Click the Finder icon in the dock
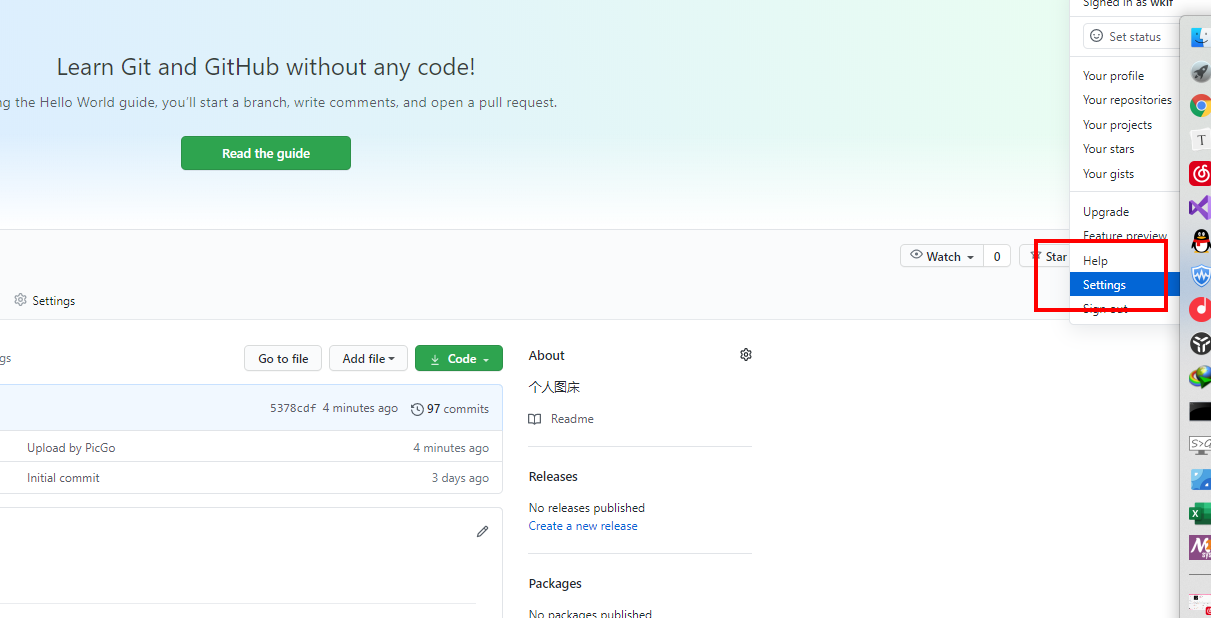The width and height of the screenshot is (1211, 618). pos(1200,38)
